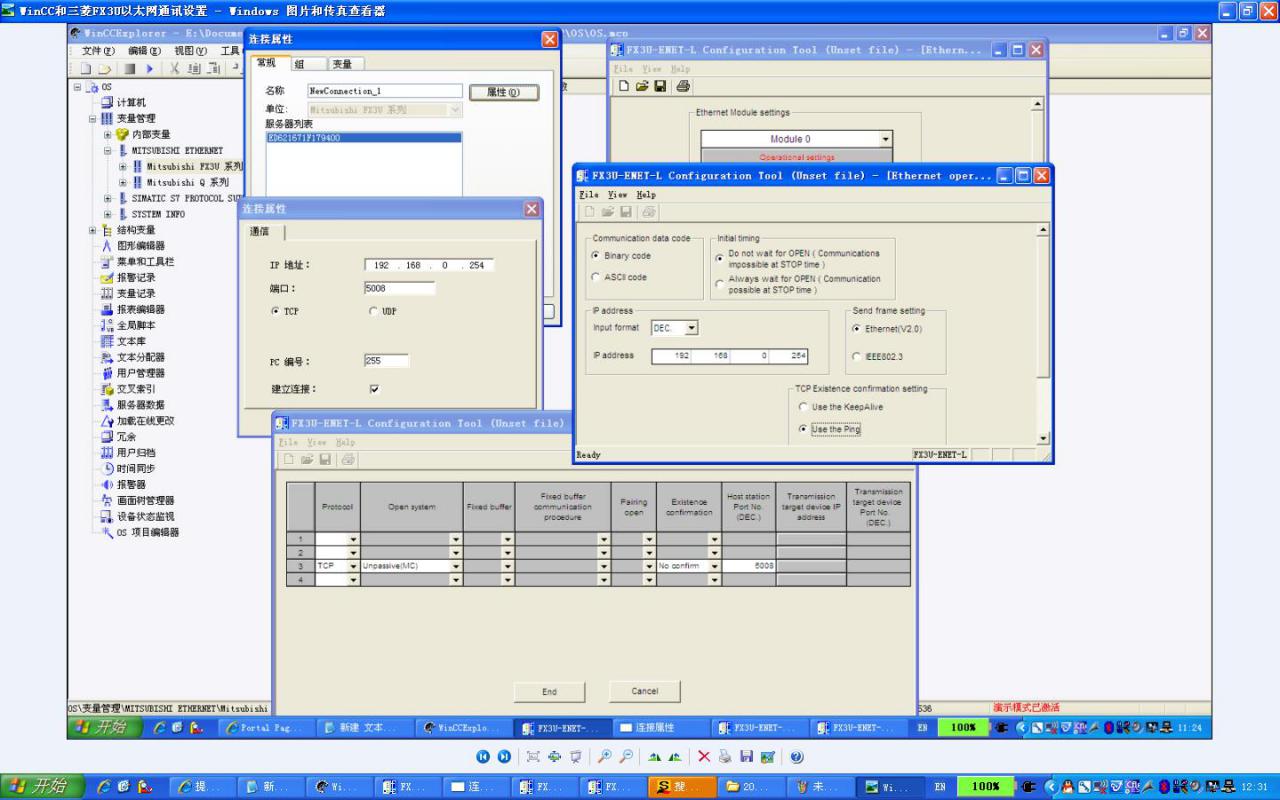Viewport: 1280px width, 800px height.
Task: Open the Fixed buffer dropdown in row 3
Action: point(508,566)
